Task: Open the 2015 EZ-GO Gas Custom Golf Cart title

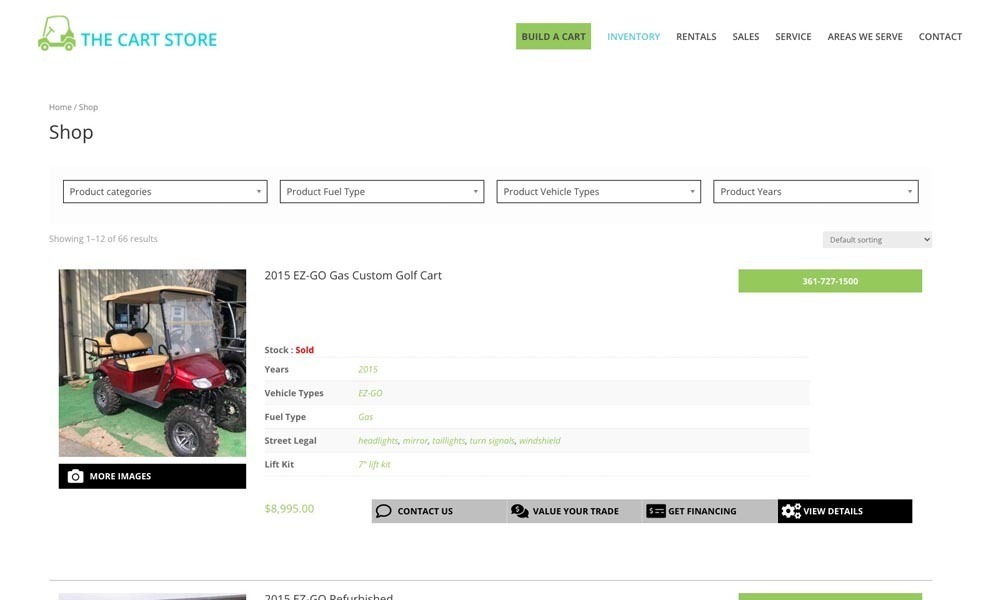Action: click(x=353, y=275)
